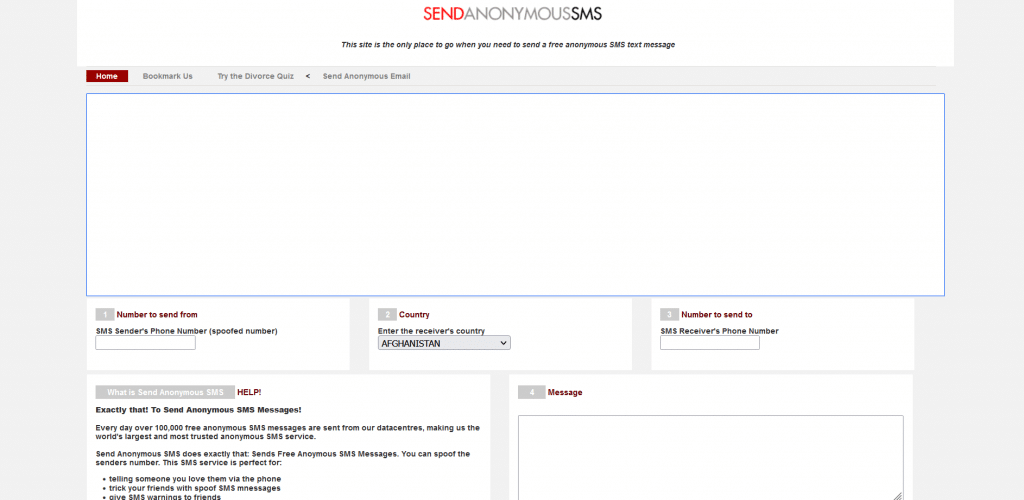Open Try the Divorce Quiz link
1024x500 pixels.
pos(255,76)
